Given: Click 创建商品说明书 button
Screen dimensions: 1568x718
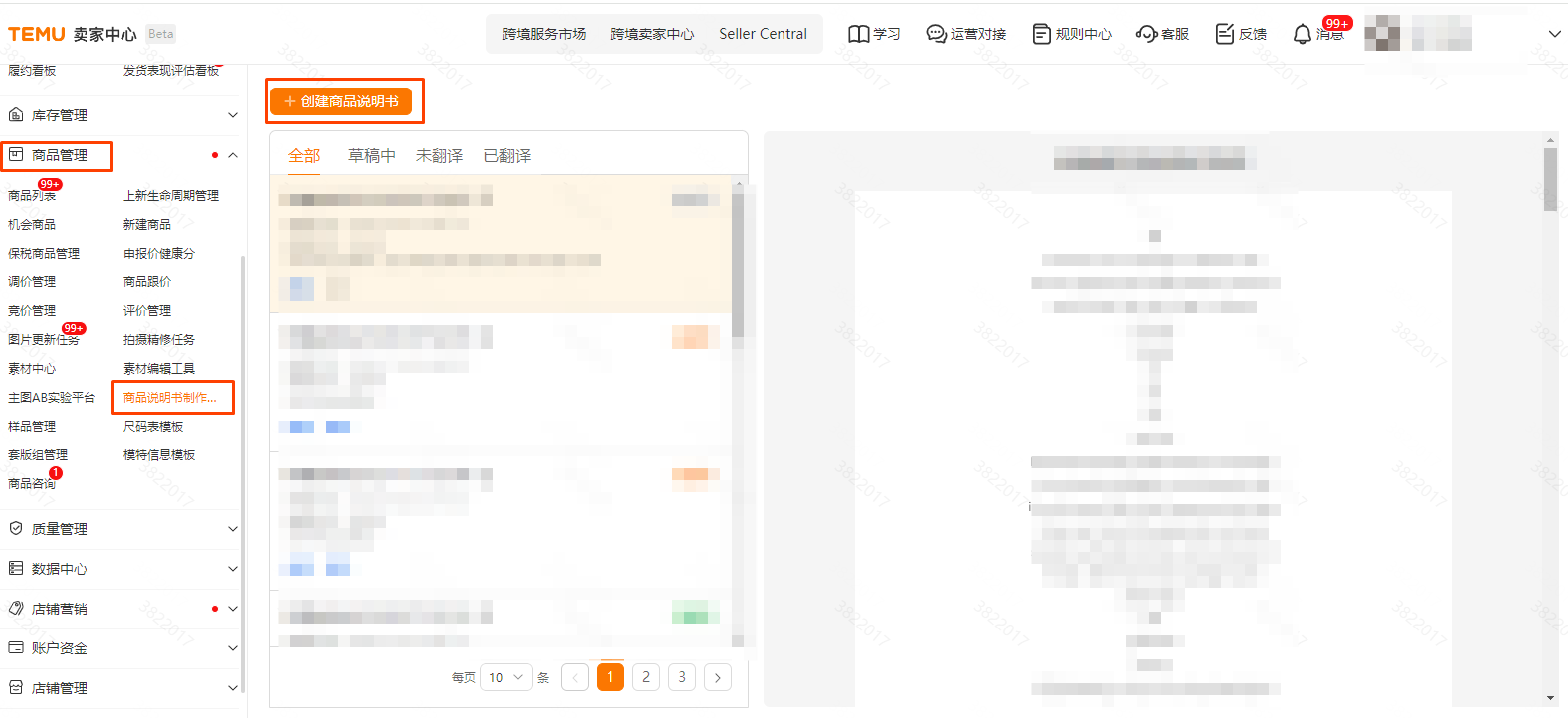Looking at the screenshot, I should (x=341, y=101).
